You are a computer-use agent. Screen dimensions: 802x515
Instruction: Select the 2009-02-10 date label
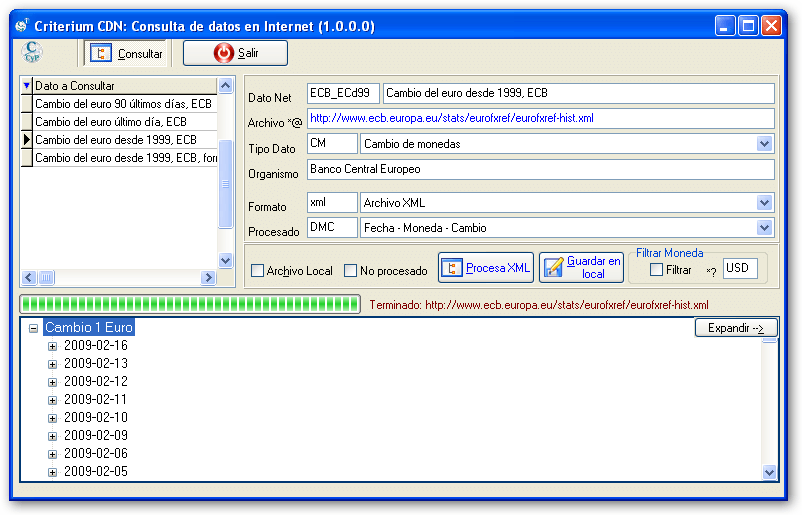96,418
